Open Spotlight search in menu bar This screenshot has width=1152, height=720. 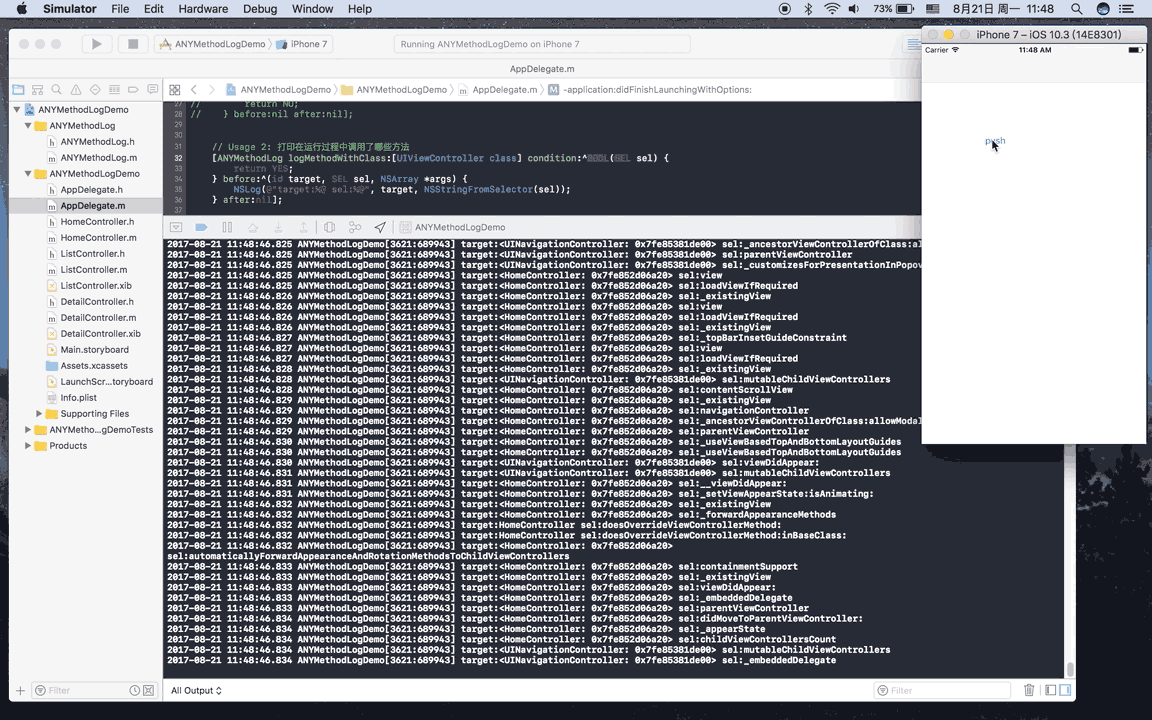[x=1076, y=9]
